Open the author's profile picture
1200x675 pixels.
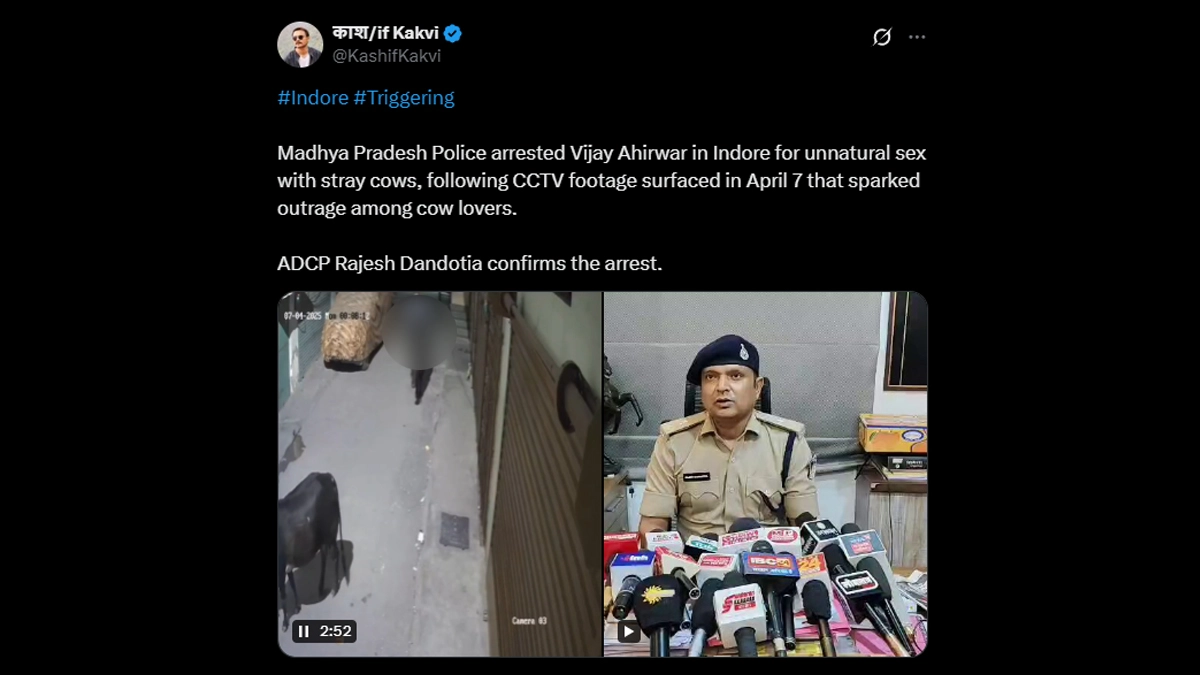coord(300,44)
